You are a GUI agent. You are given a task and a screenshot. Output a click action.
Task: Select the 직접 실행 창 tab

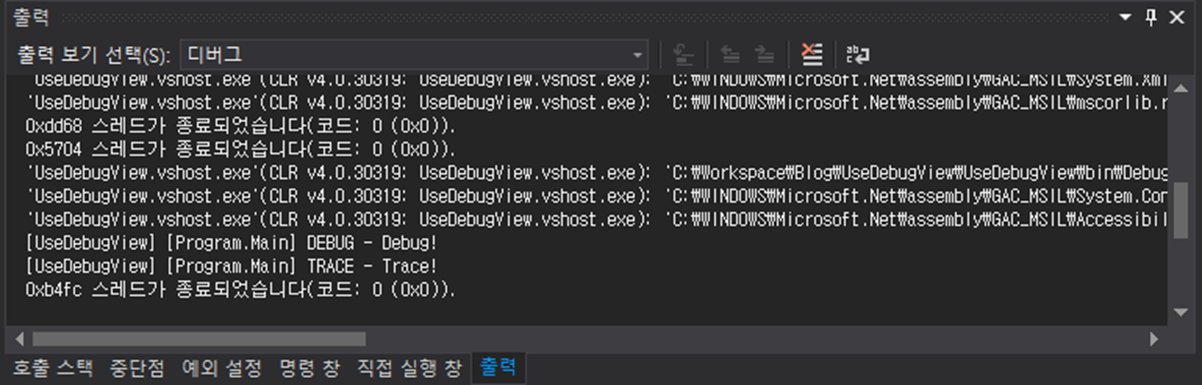point(410,367)
